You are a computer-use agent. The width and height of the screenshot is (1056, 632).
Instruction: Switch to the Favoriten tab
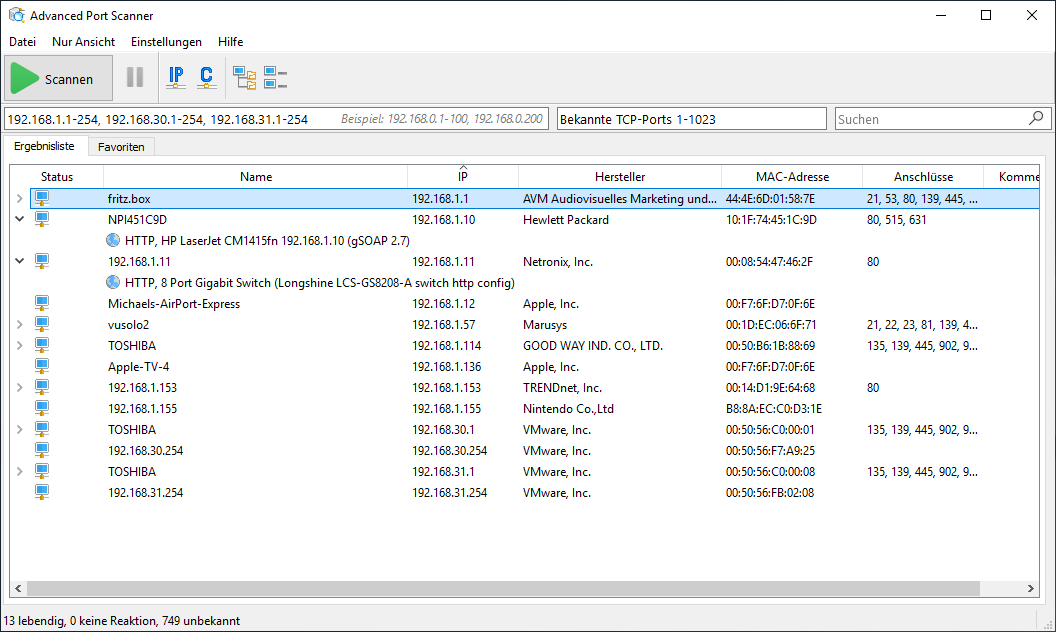click(121, 147)
